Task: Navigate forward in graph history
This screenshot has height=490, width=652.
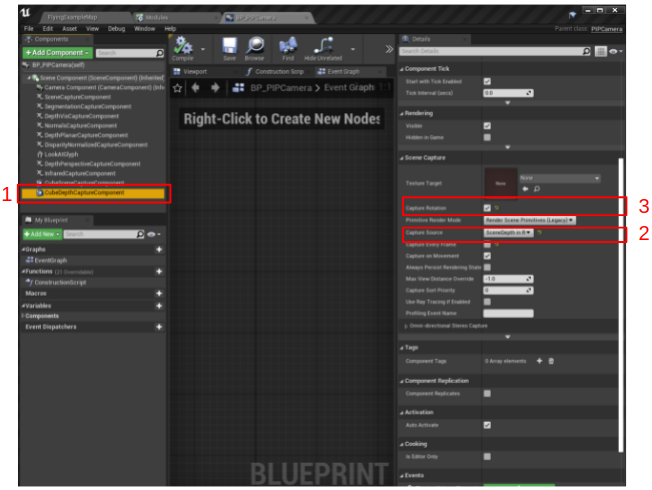Action: coord(215,88)
